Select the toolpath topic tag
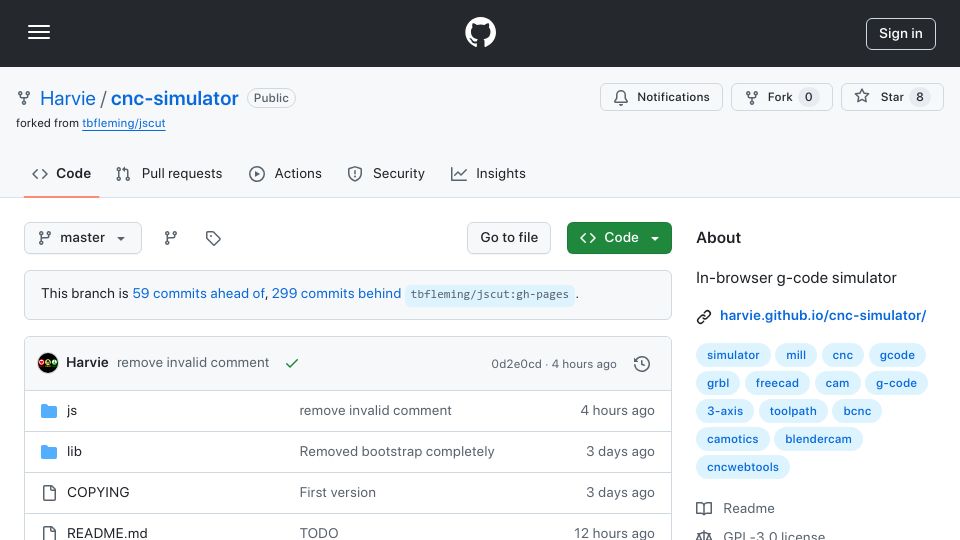The height and width of the screenshot is (540, 960). [x=793, y=411]
